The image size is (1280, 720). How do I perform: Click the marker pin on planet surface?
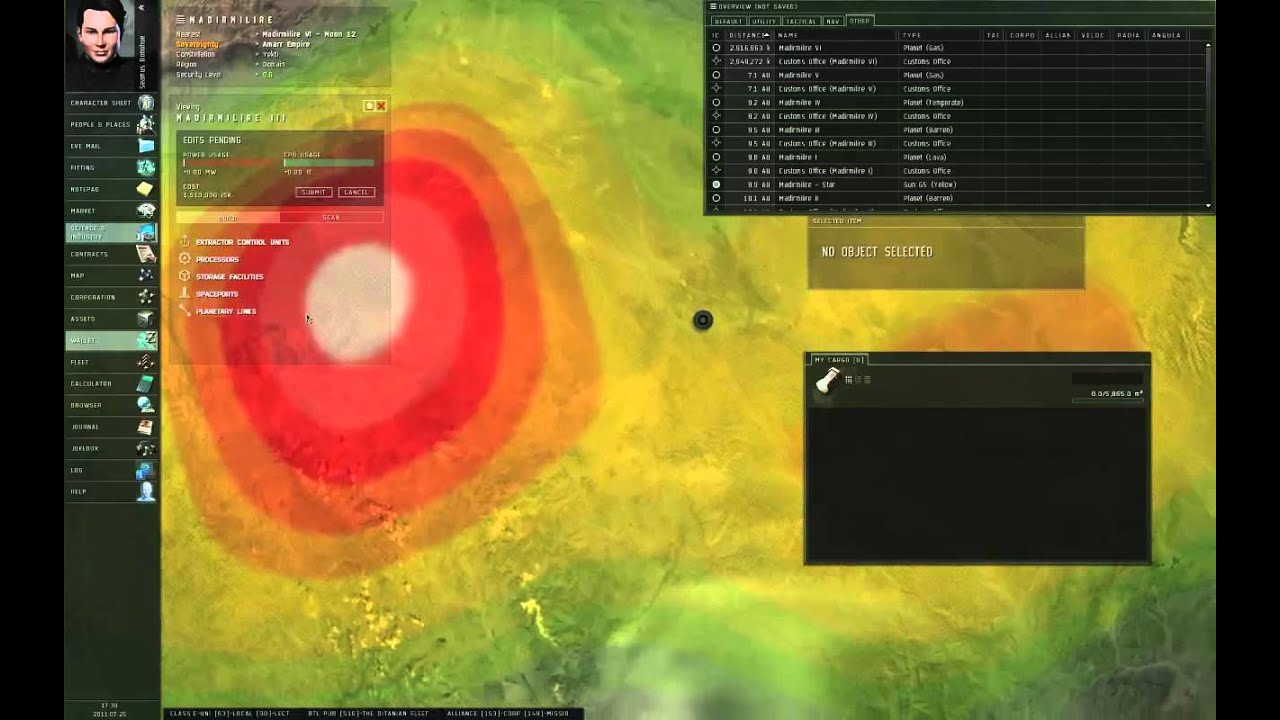point(703,320)
